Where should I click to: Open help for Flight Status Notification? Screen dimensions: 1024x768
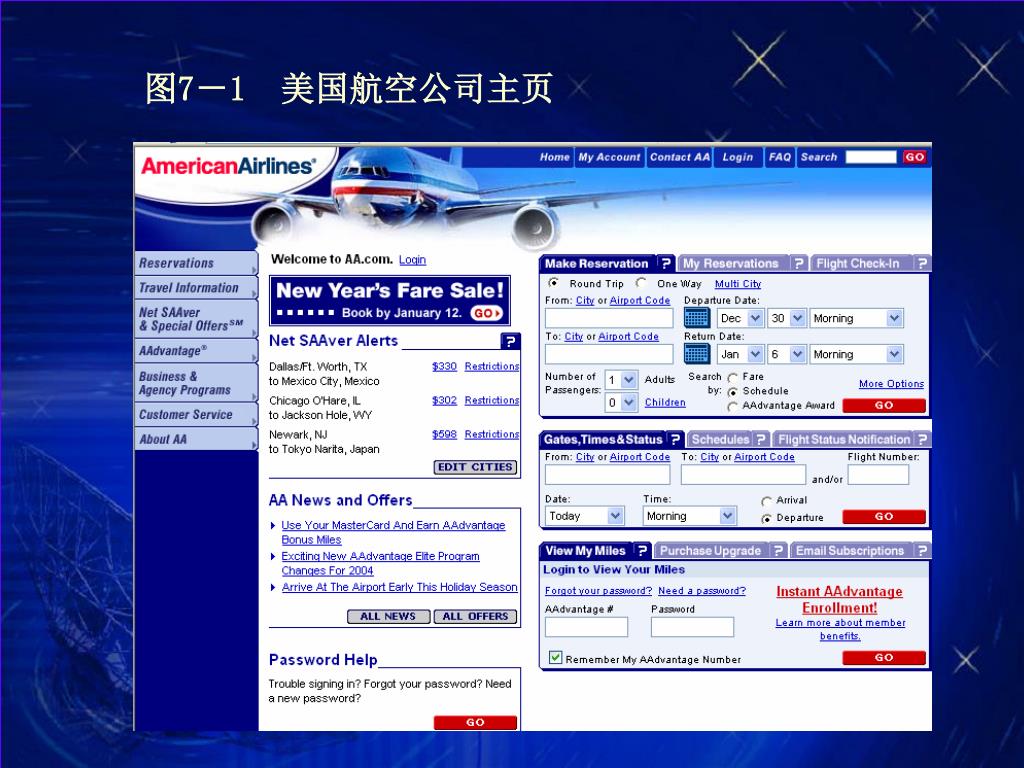pos(921,439)
